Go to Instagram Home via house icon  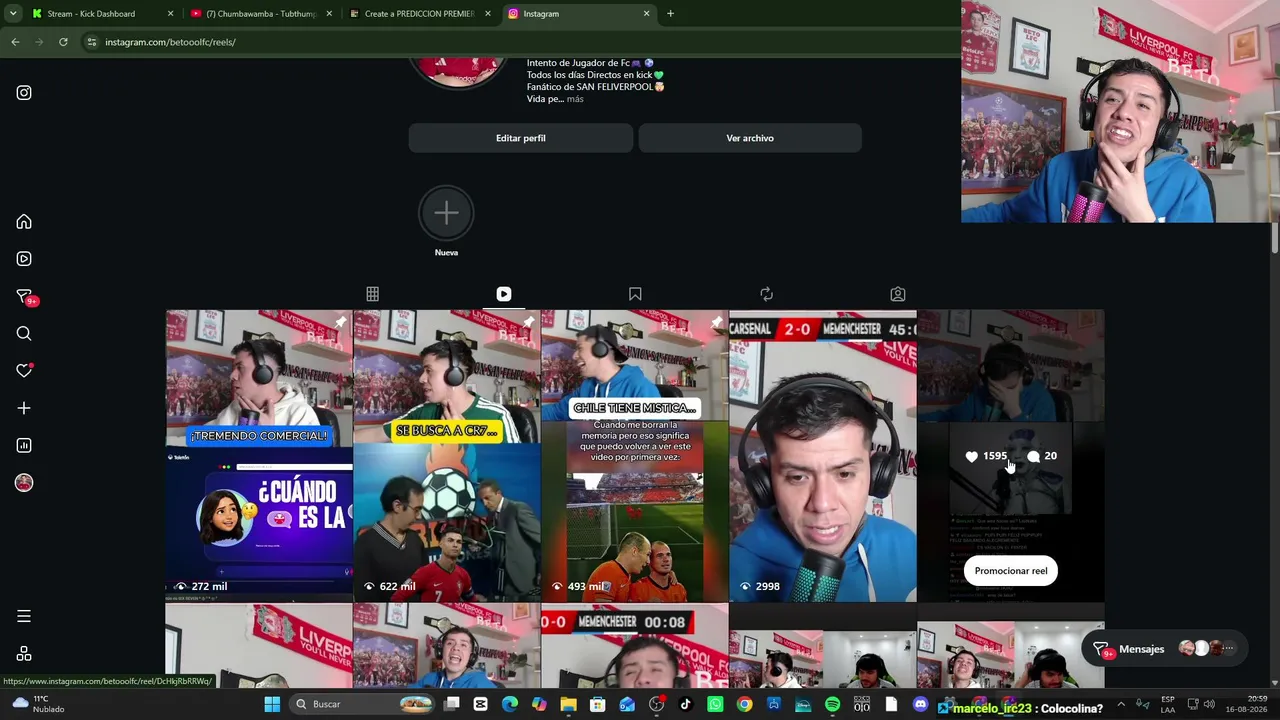(x=24, y=222)
